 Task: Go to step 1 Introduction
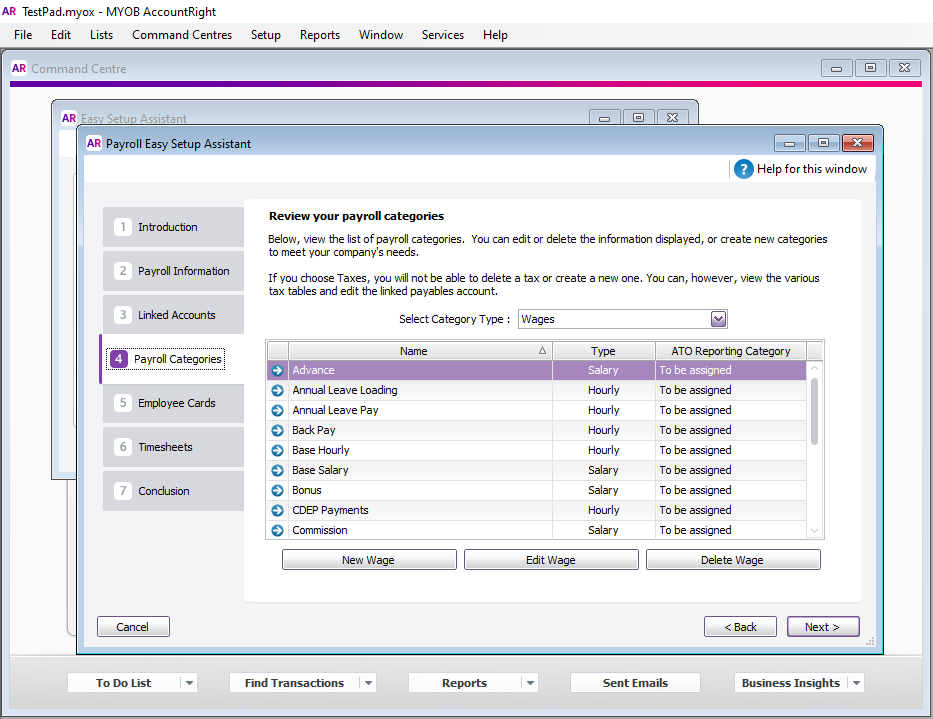click(x=173, y=227)
